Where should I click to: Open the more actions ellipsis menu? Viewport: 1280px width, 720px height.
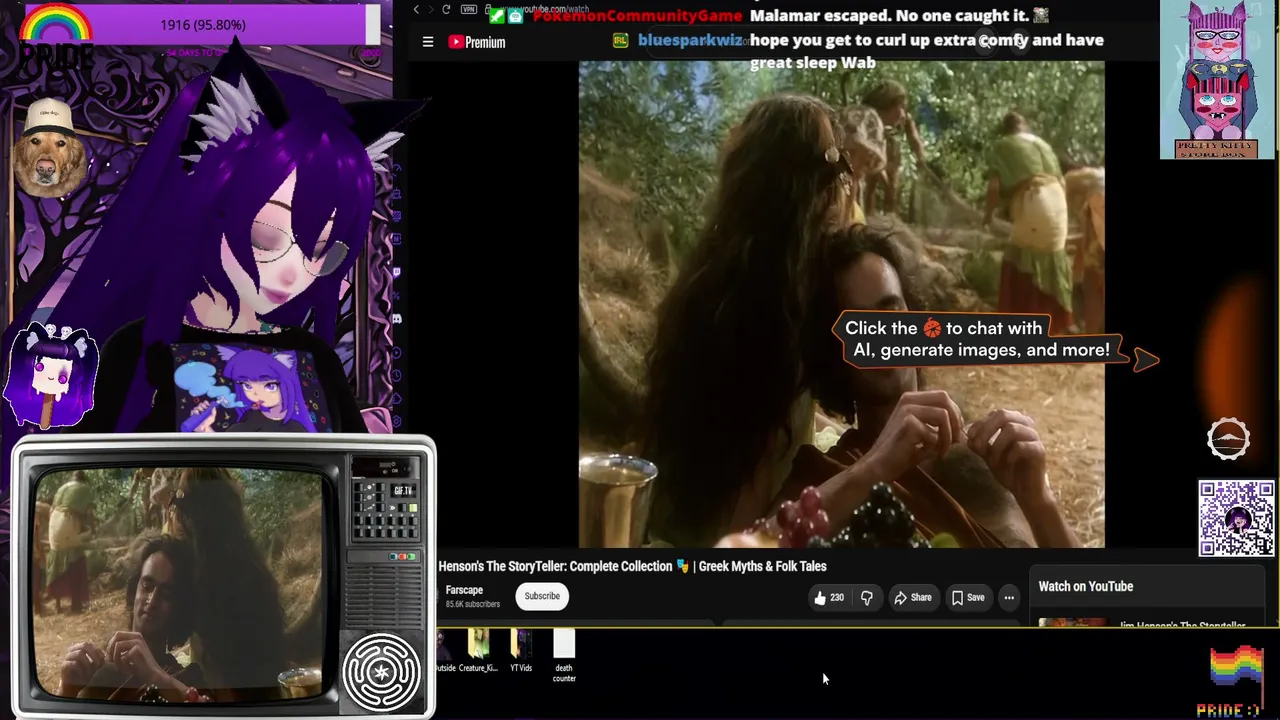1009,598
